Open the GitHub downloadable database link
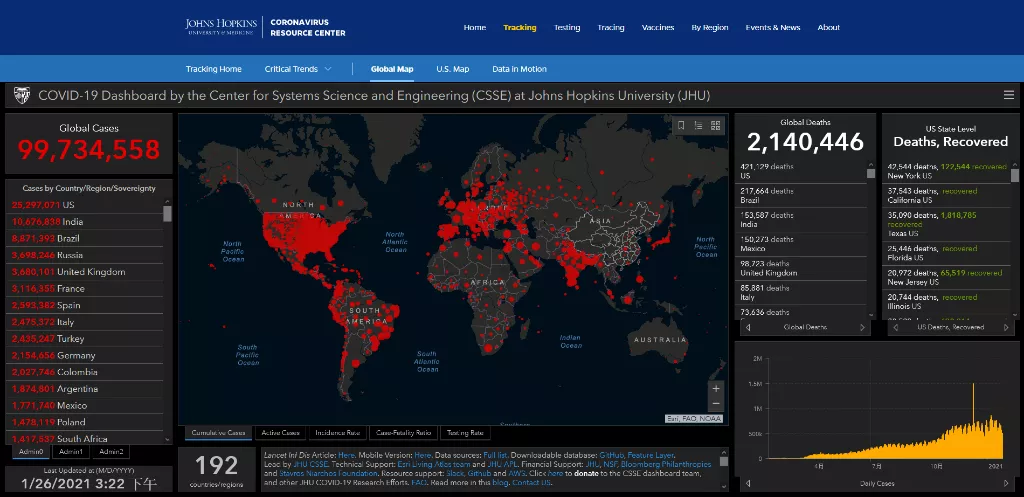 click(611, 455)
